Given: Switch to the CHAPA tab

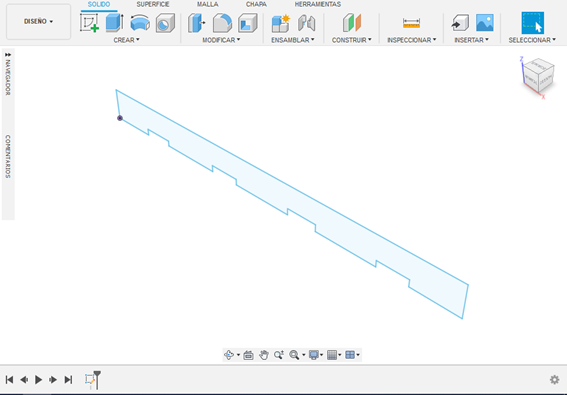Looking at the screenshot, I should pos(256,4).
